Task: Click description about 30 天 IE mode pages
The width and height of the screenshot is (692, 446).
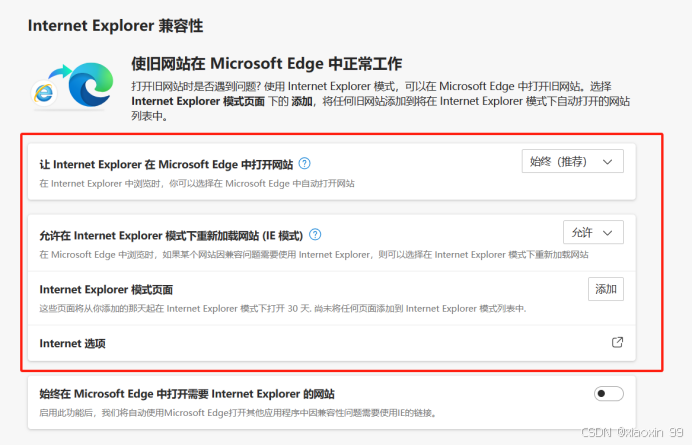Action: (283, 309)
